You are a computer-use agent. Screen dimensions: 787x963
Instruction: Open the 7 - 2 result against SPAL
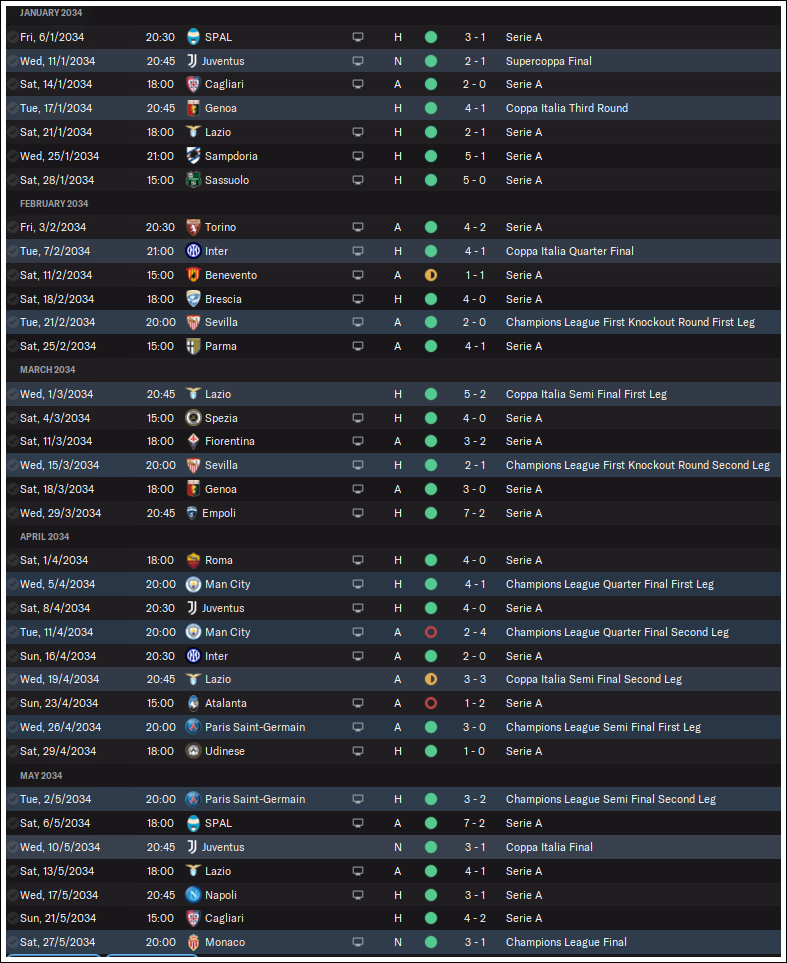coord(474,823)
